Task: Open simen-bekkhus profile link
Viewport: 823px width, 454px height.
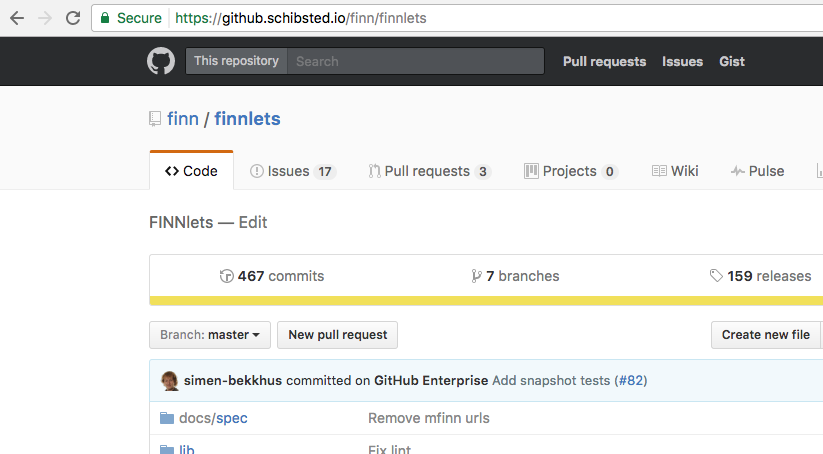Action: 233,381
